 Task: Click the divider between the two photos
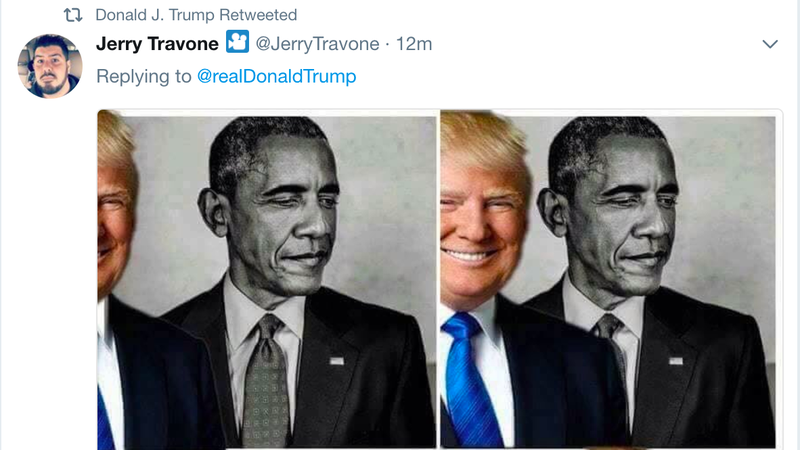click(439, 280)
